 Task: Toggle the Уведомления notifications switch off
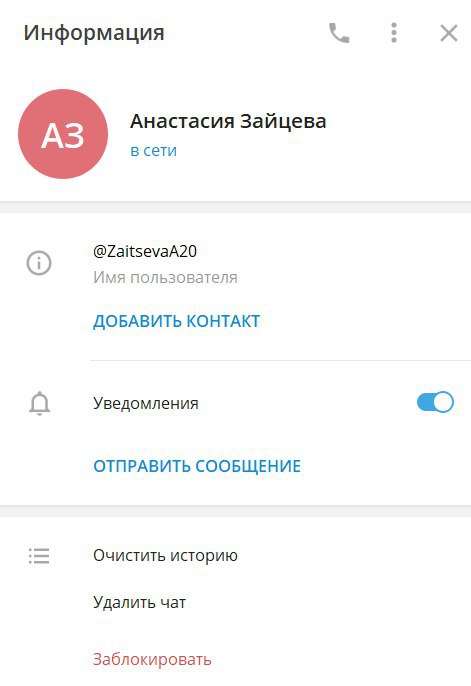pyautogui.click(x=435, y=402)
